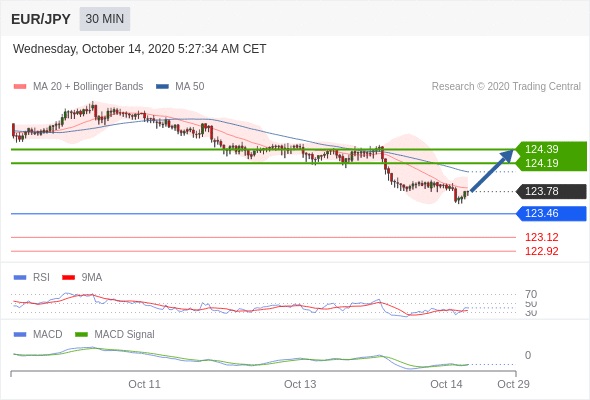Viewport: 590px width, 400px height.
Task: Click the blue 123.46 pivot price tag
Action: [551, 213]
